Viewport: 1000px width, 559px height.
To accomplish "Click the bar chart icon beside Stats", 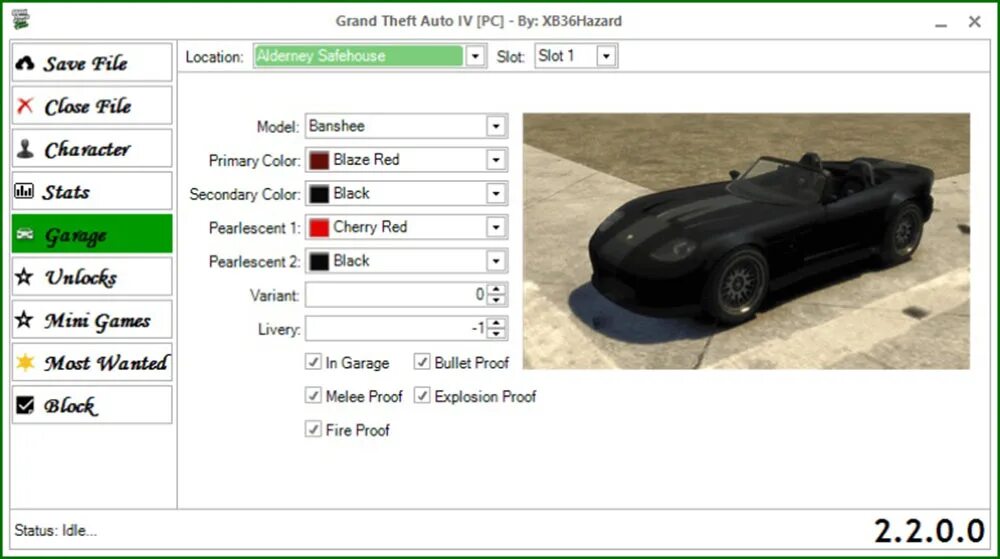I will (24, 191).
